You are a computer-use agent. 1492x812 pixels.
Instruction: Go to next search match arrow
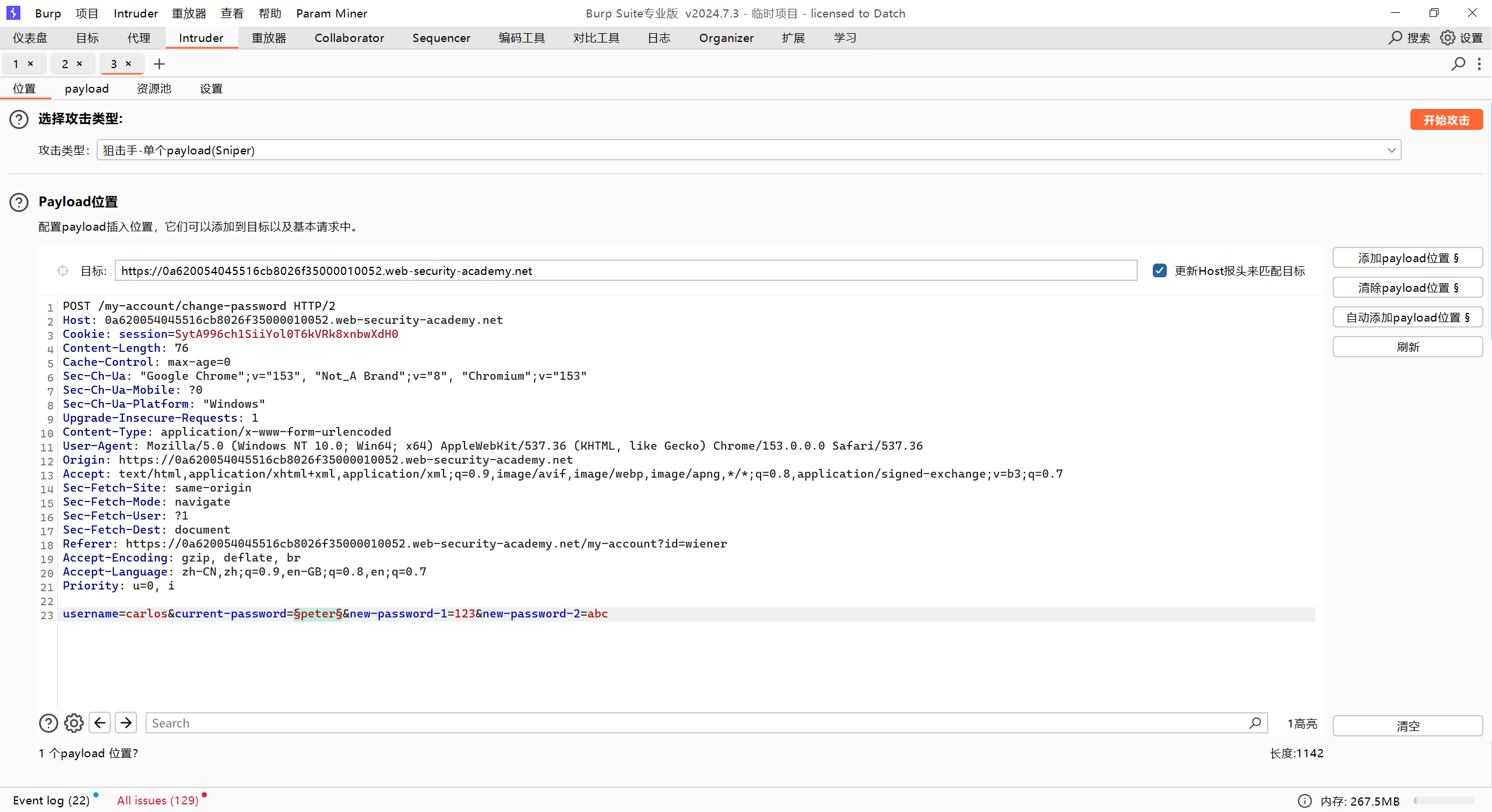[x=126, y=723]
